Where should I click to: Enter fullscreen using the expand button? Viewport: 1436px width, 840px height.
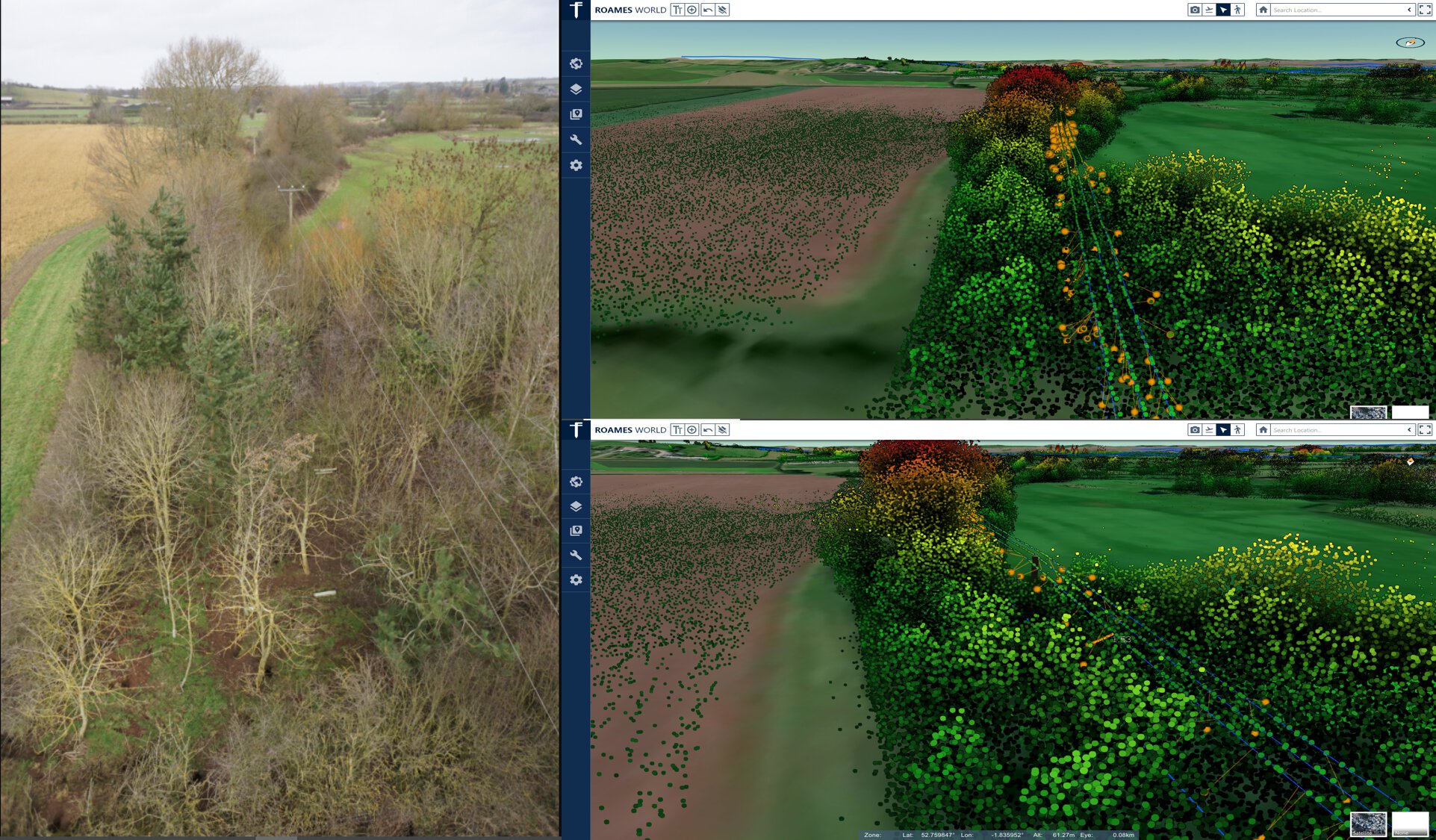pyautogui.click(x=1426, y=10)
